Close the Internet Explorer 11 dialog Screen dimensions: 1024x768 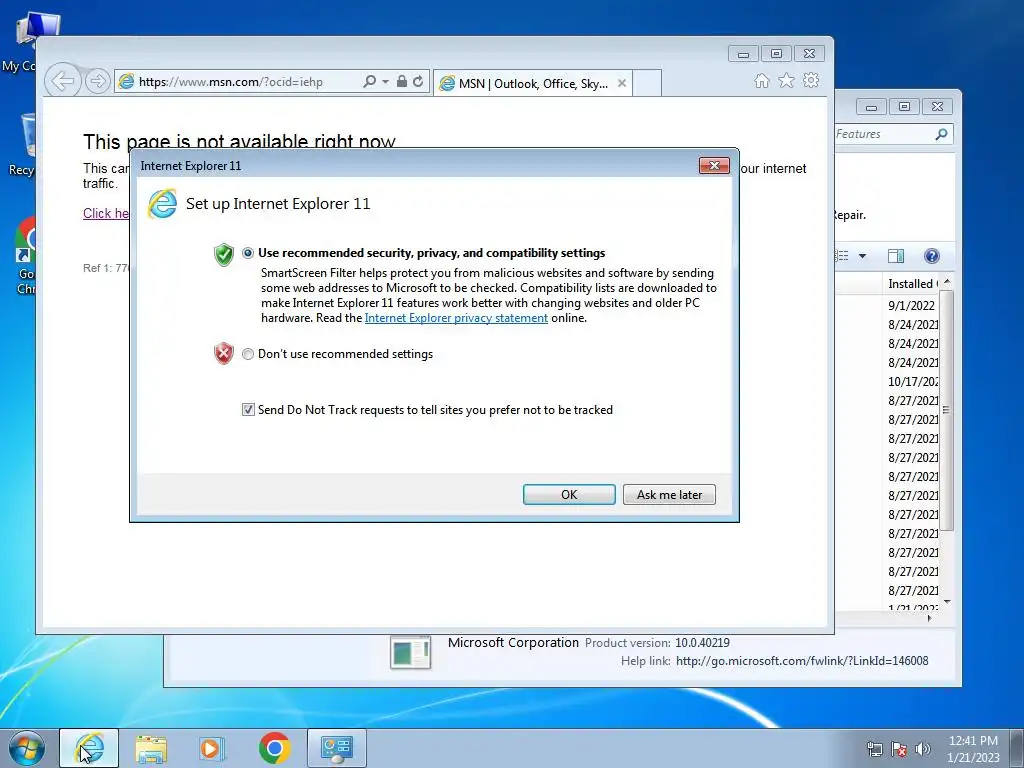714,165
